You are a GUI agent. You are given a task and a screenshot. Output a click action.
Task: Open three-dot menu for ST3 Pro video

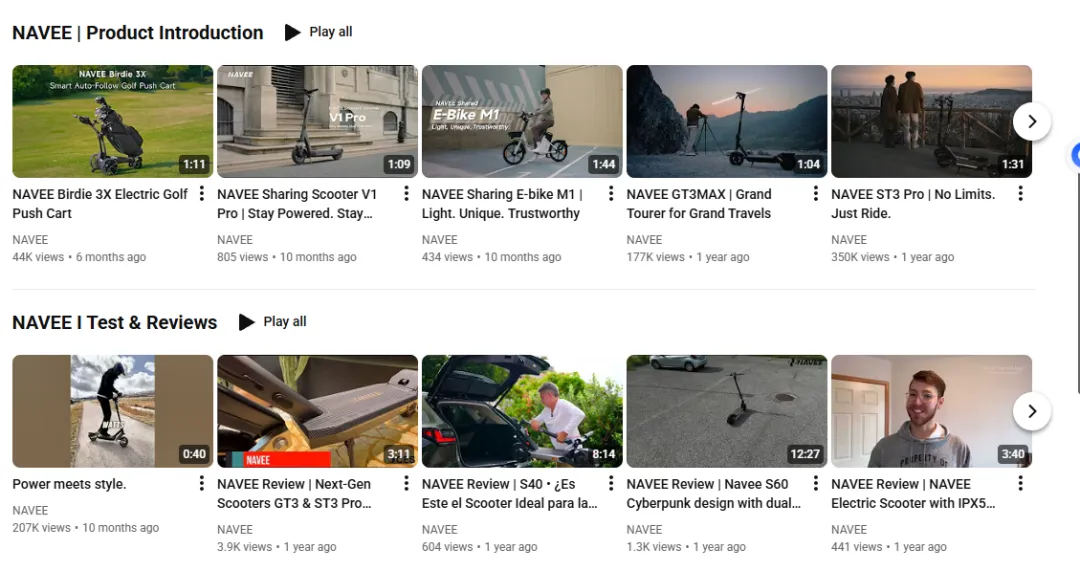click(x=1020, y=194)
